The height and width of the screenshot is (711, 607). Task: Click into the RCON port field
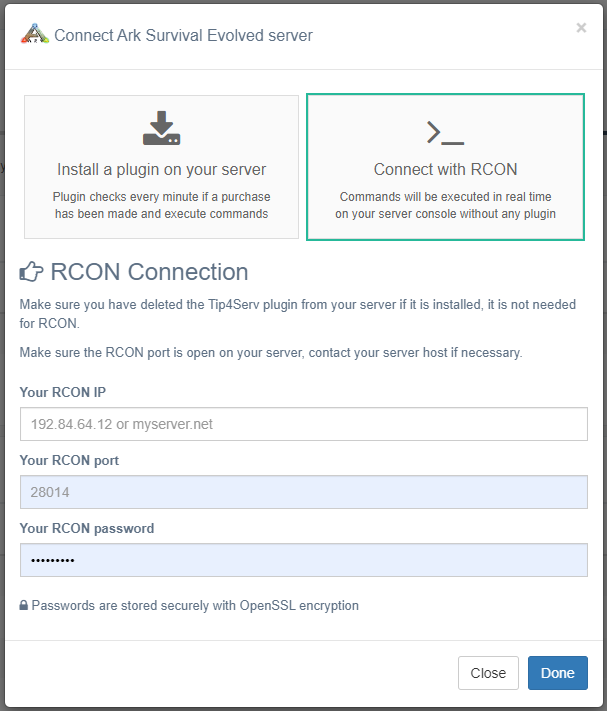pos(303,492)
